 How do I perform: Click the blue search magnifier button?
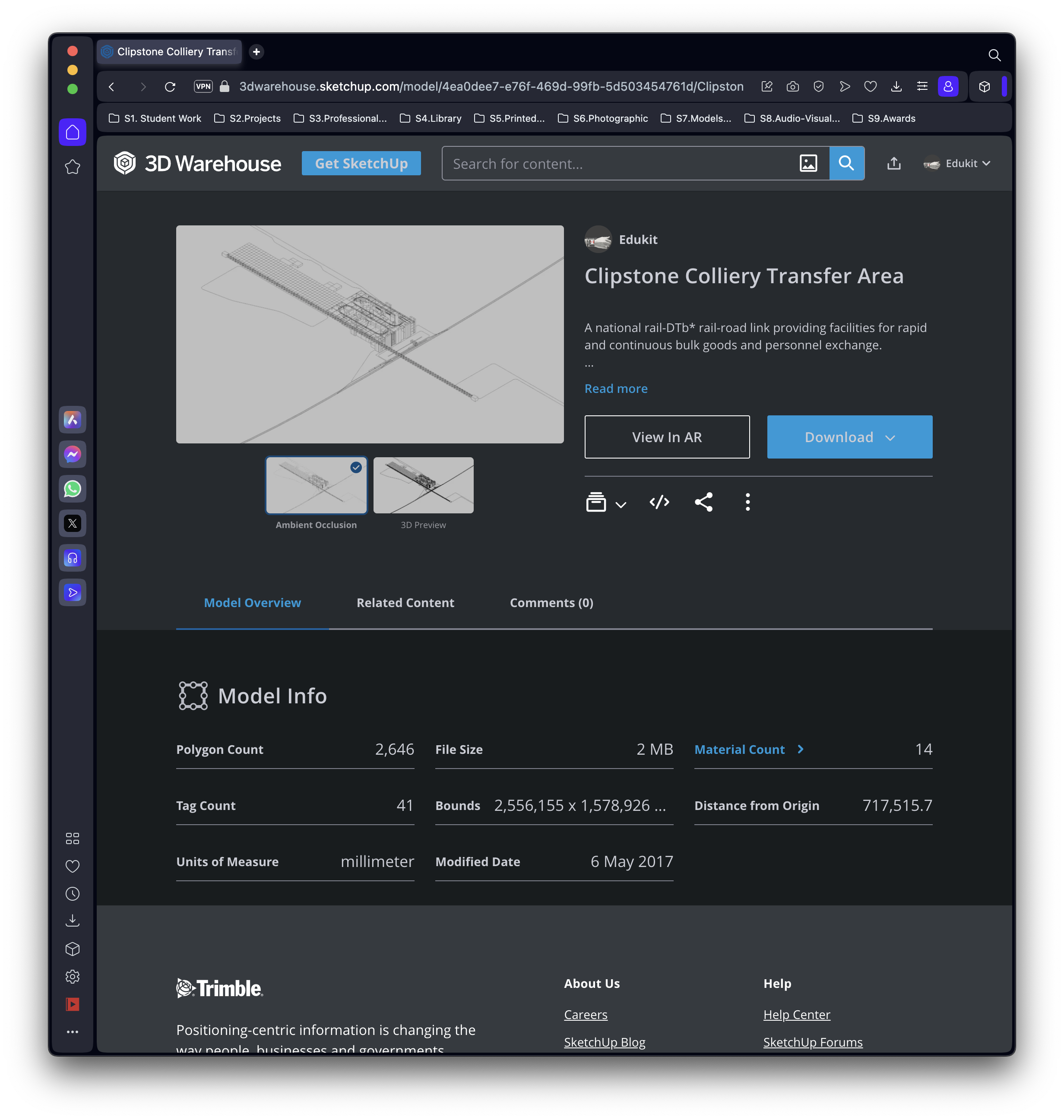tap(846, 163)
